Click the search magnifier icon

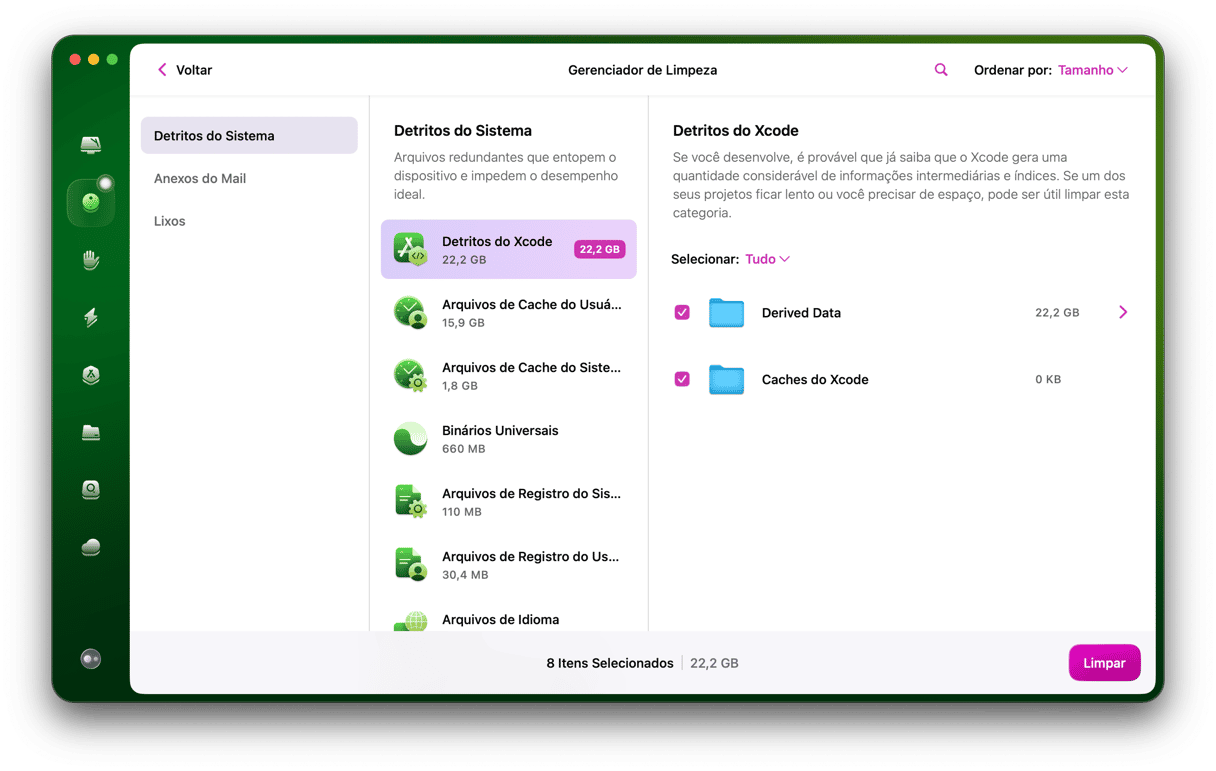pos(941,70)
